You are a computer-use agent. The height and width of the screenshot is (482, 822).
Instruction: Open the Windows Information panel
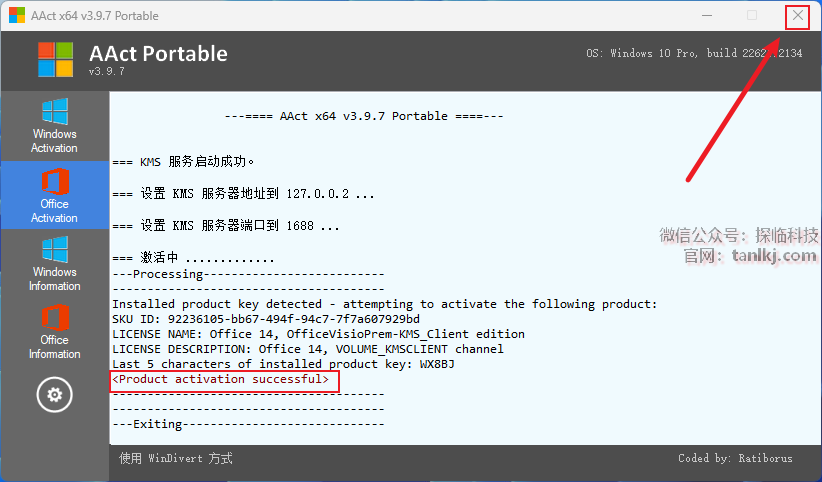point(54,264)
